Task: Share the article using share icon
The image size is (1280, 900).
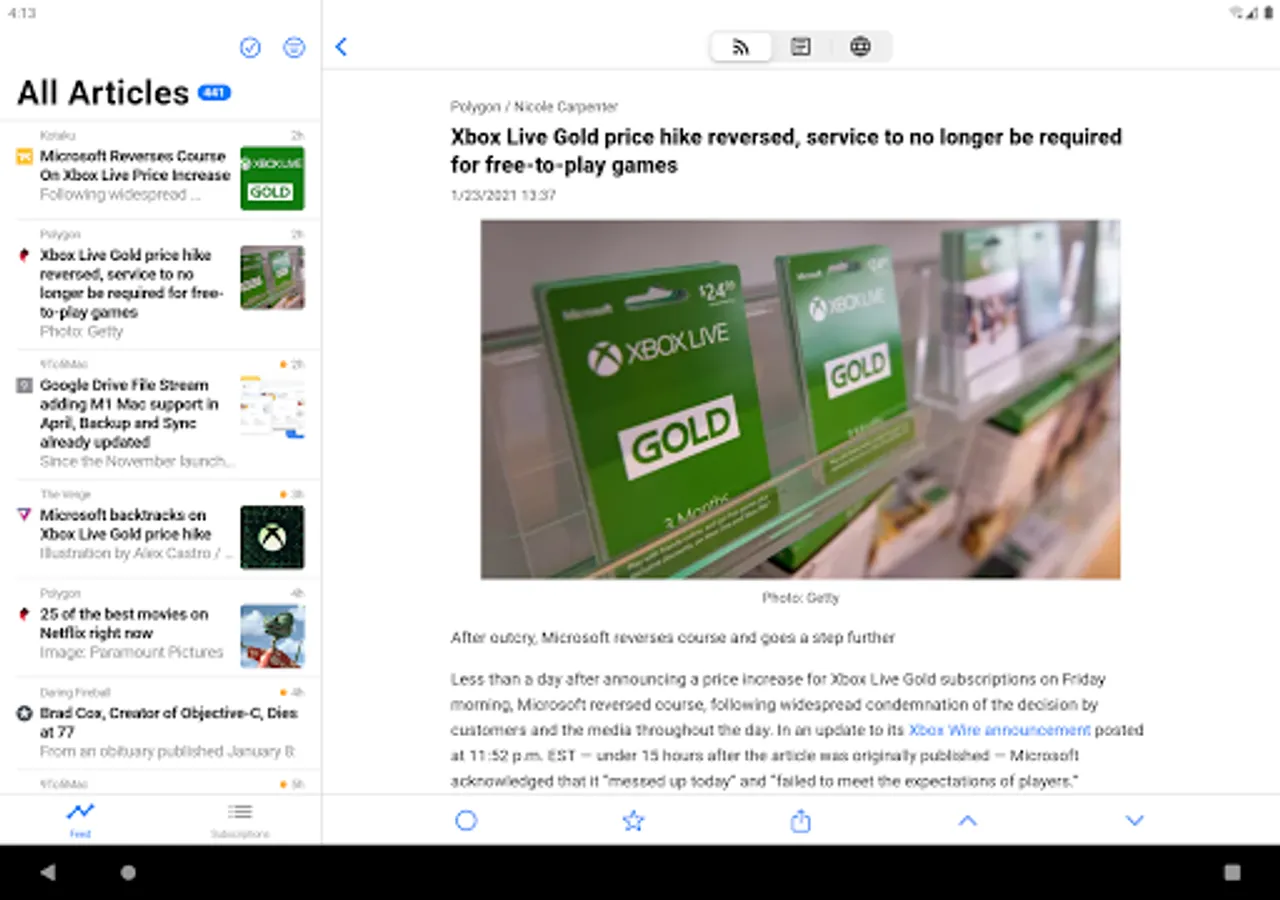Action: tap(800, 821)
